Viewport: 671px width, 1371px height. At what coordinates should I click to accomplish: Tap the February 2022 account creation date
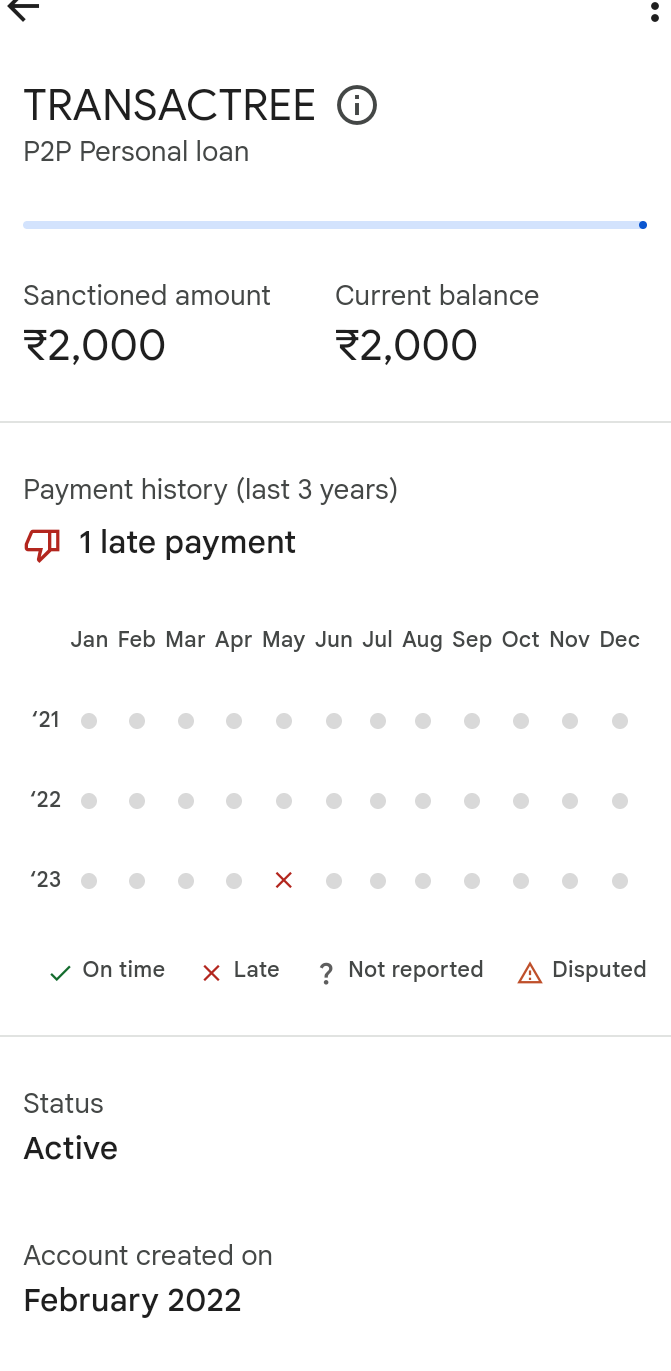(x=132, y=1300)
